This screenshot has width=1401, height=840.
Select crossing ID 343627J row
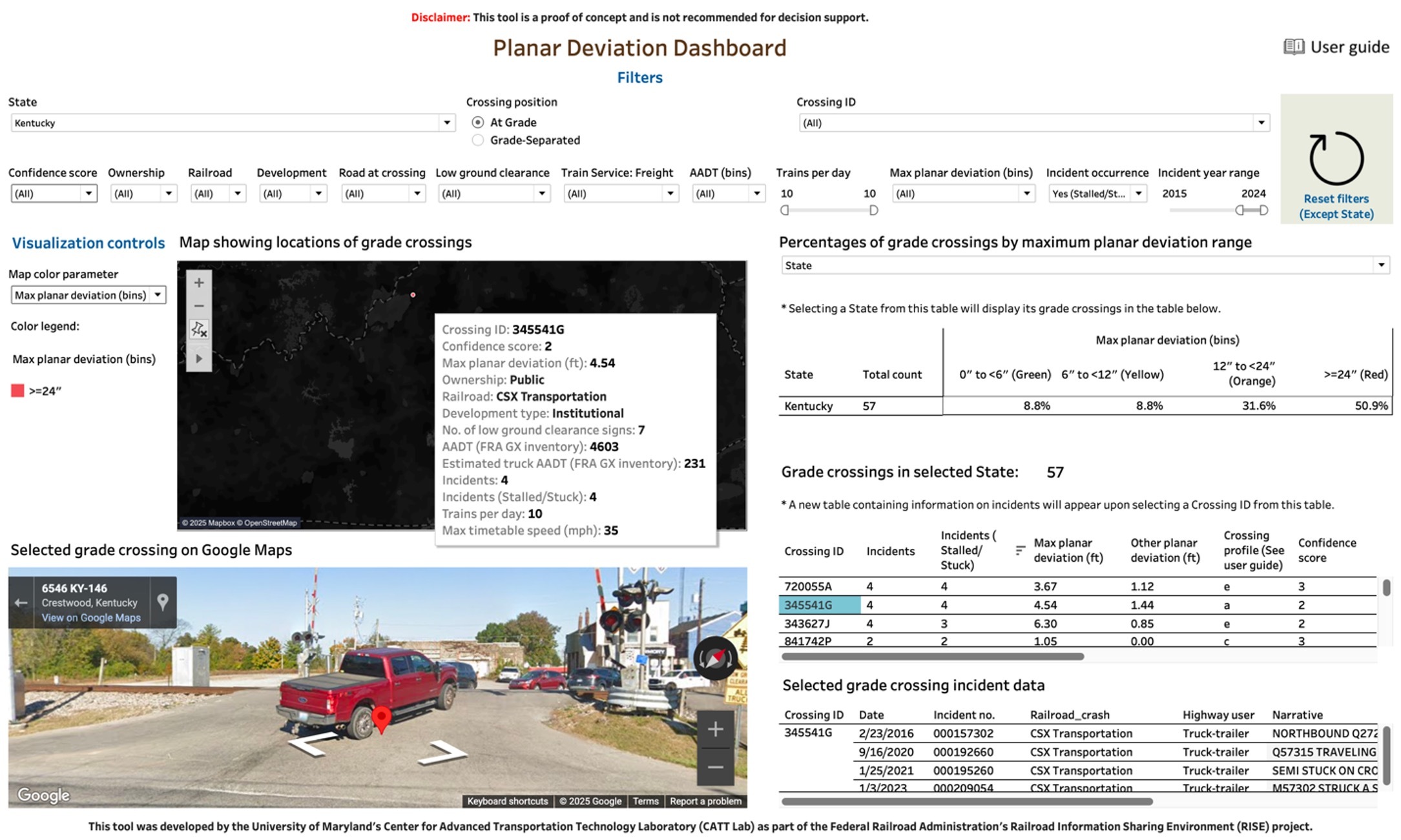(1077, 624)
